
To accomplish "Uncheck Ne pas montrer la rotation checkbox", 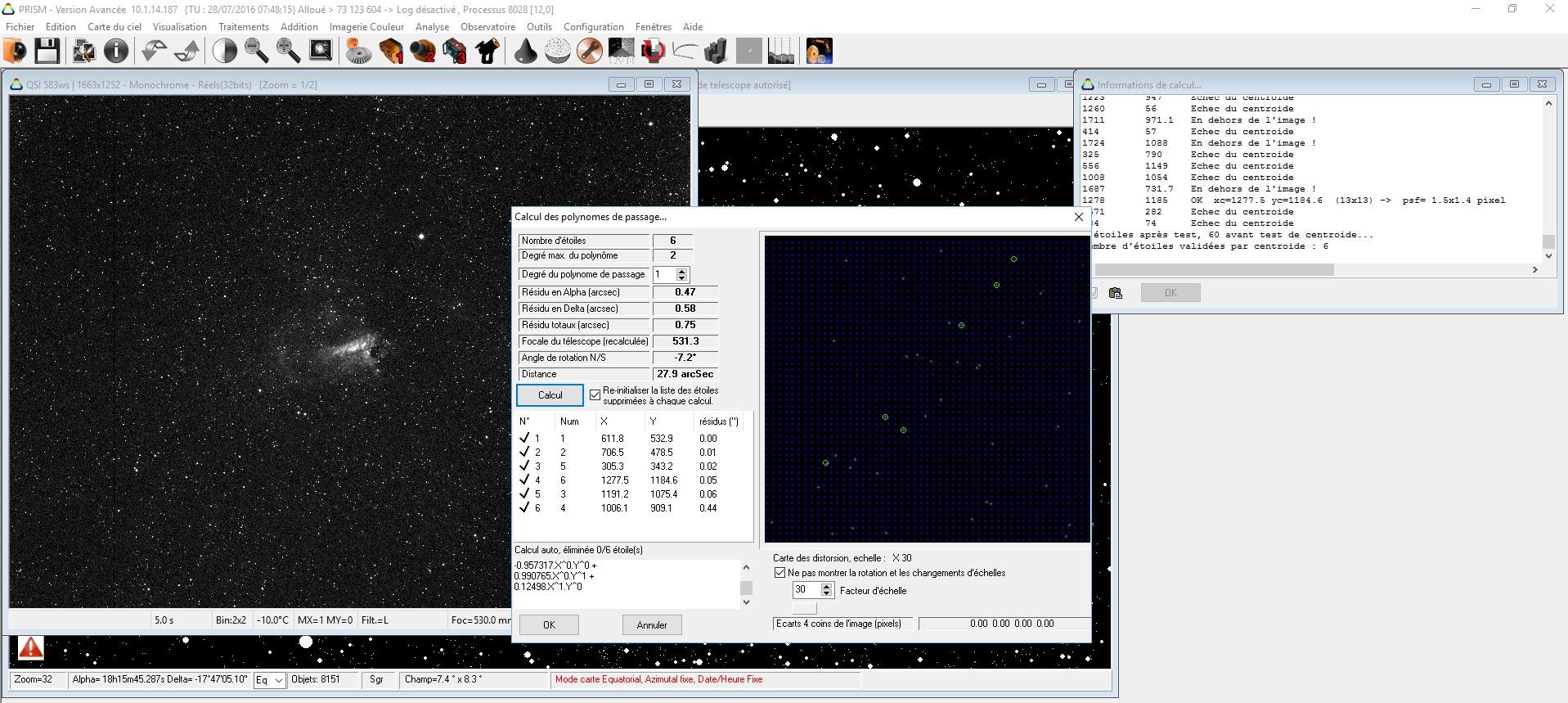I will [x=780, y=573].
